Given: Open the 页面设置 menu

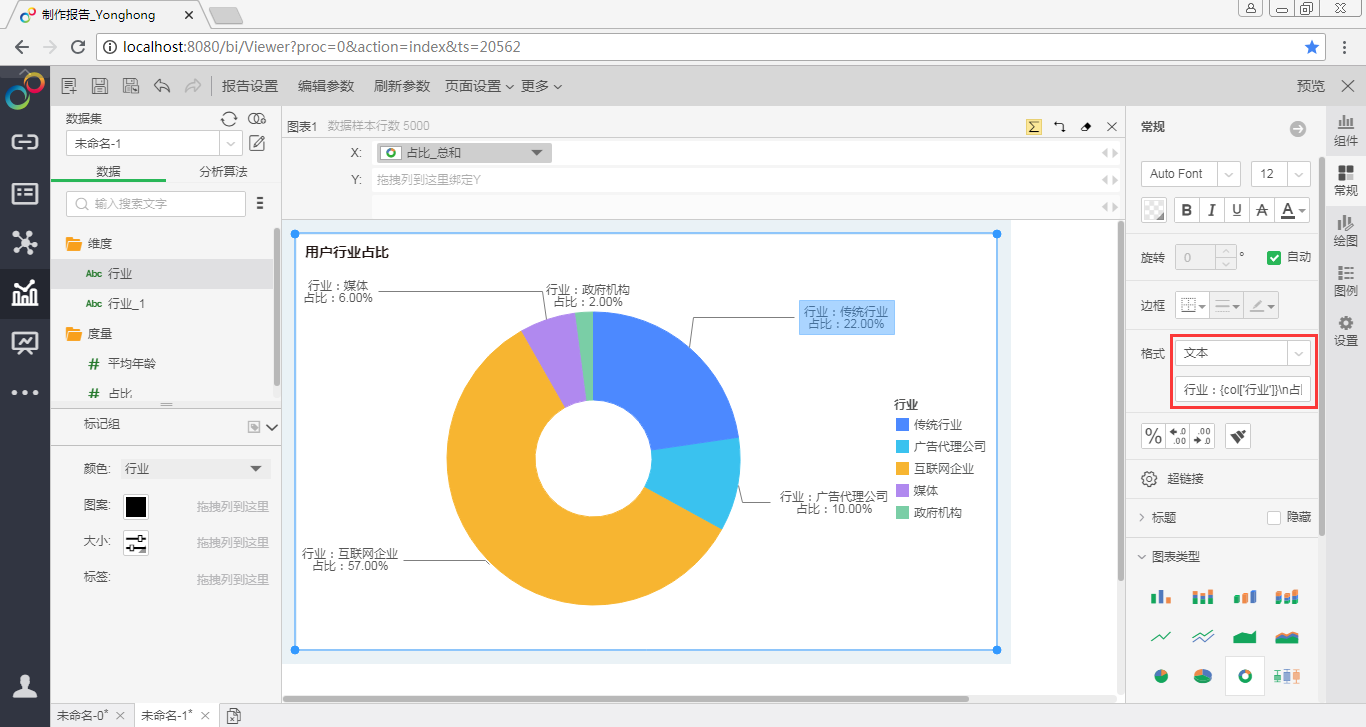Looking at the screenshot, I should 479,86.
